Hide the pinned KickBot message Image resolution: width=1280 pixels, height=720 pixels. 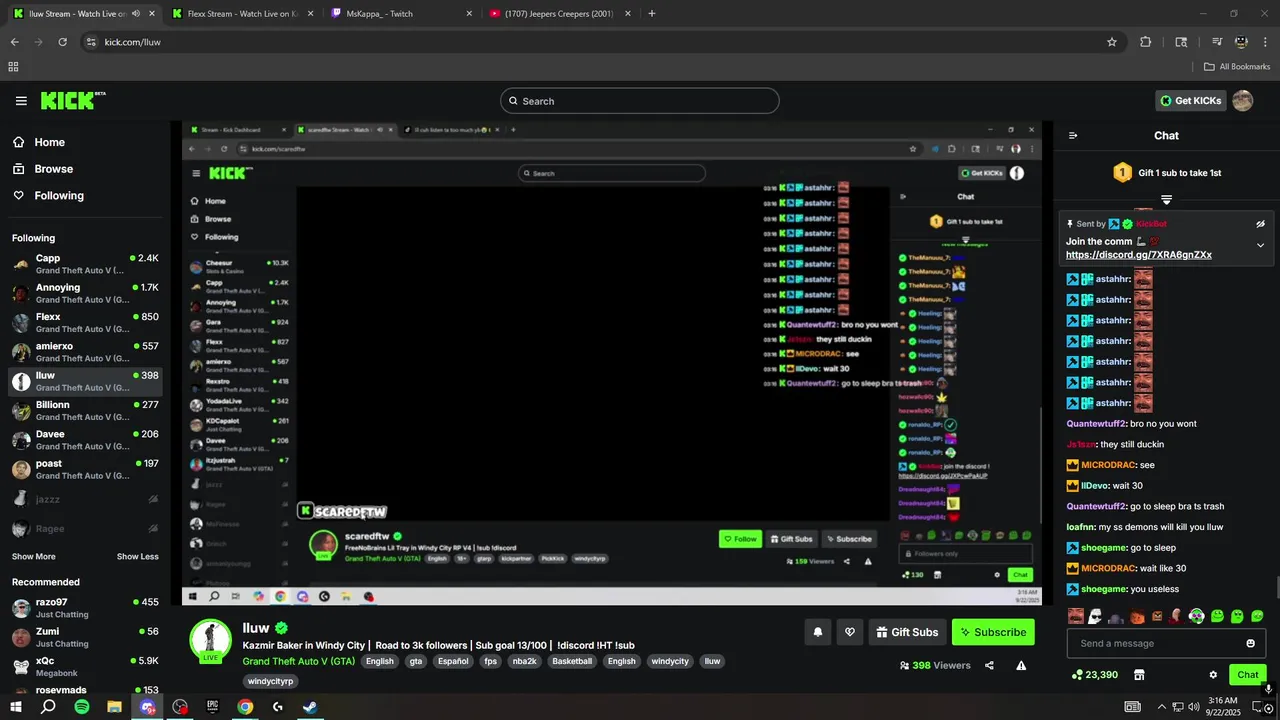[x=1260, y=224]
